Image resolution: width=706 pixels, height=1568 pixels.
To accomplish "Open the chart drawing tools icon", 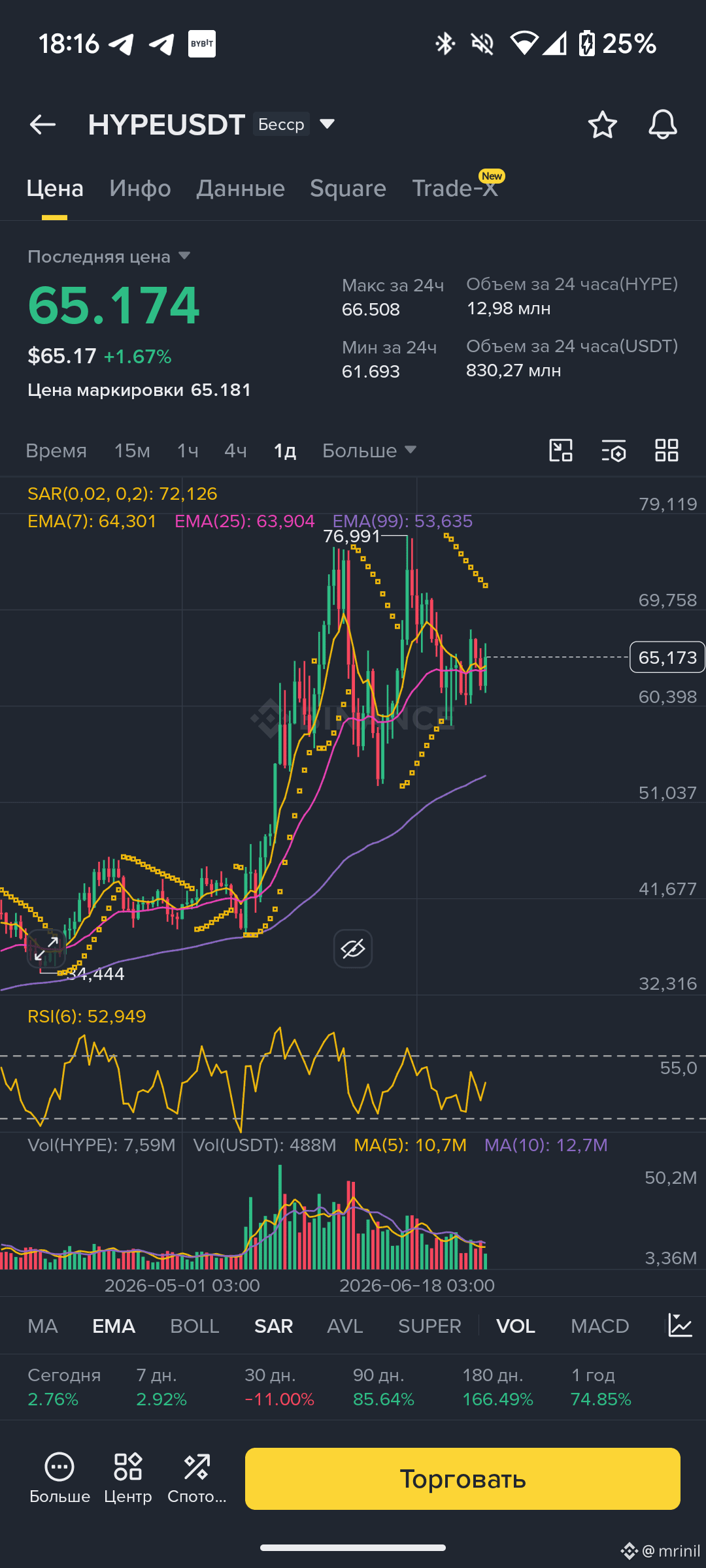I will 561,450.
